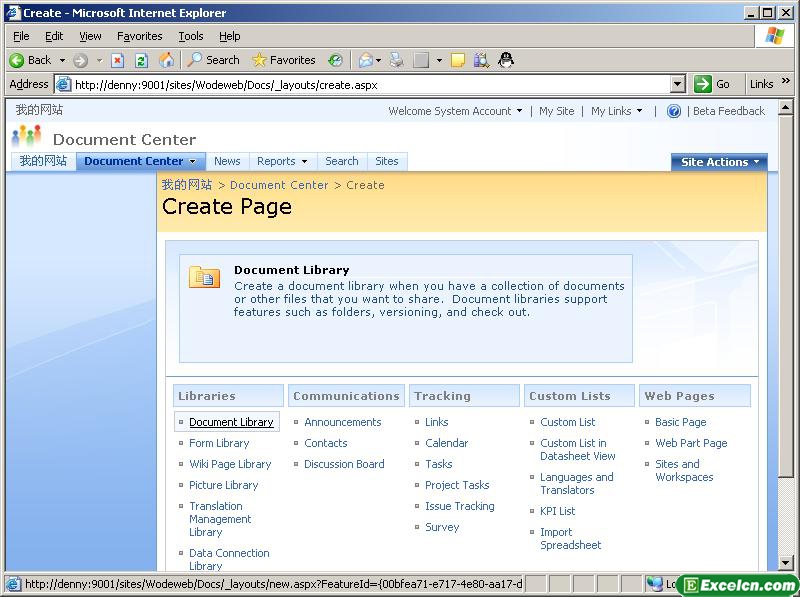Click the History toolbar icon

[x=335, y=60]
